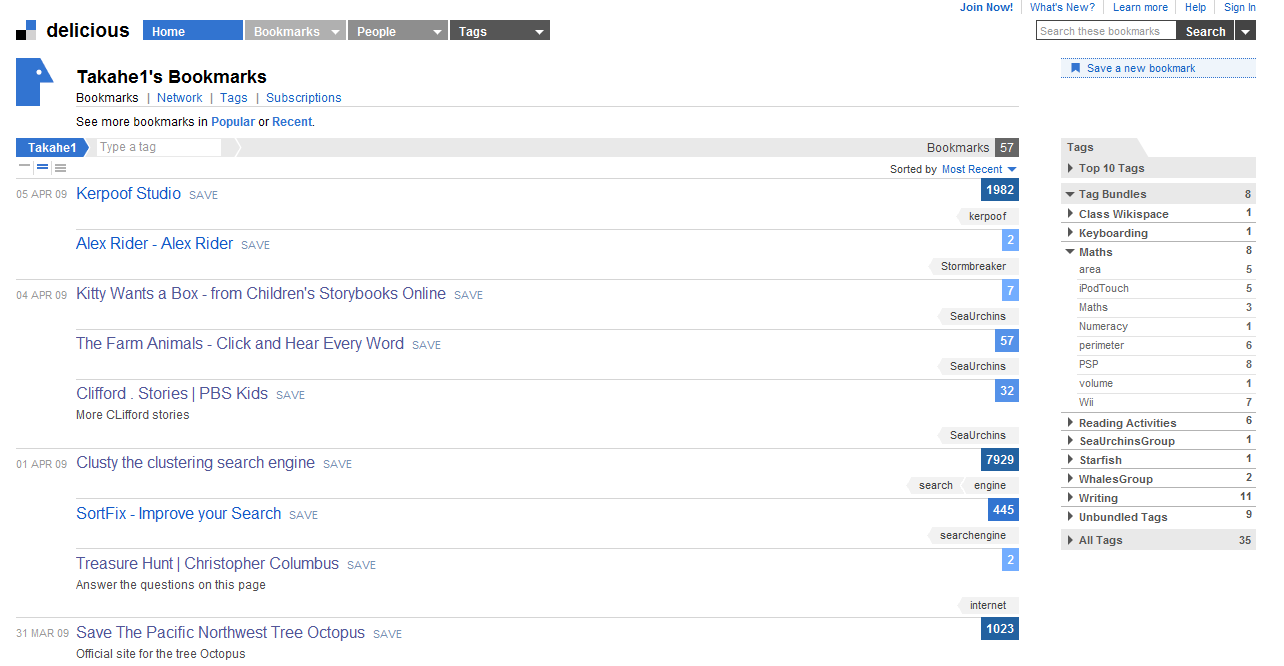The width and height of the screenshot is (1284, 666).
Task: Open the Tags sub-tab under Takahe1's Bookmarks
Action: 234,98
